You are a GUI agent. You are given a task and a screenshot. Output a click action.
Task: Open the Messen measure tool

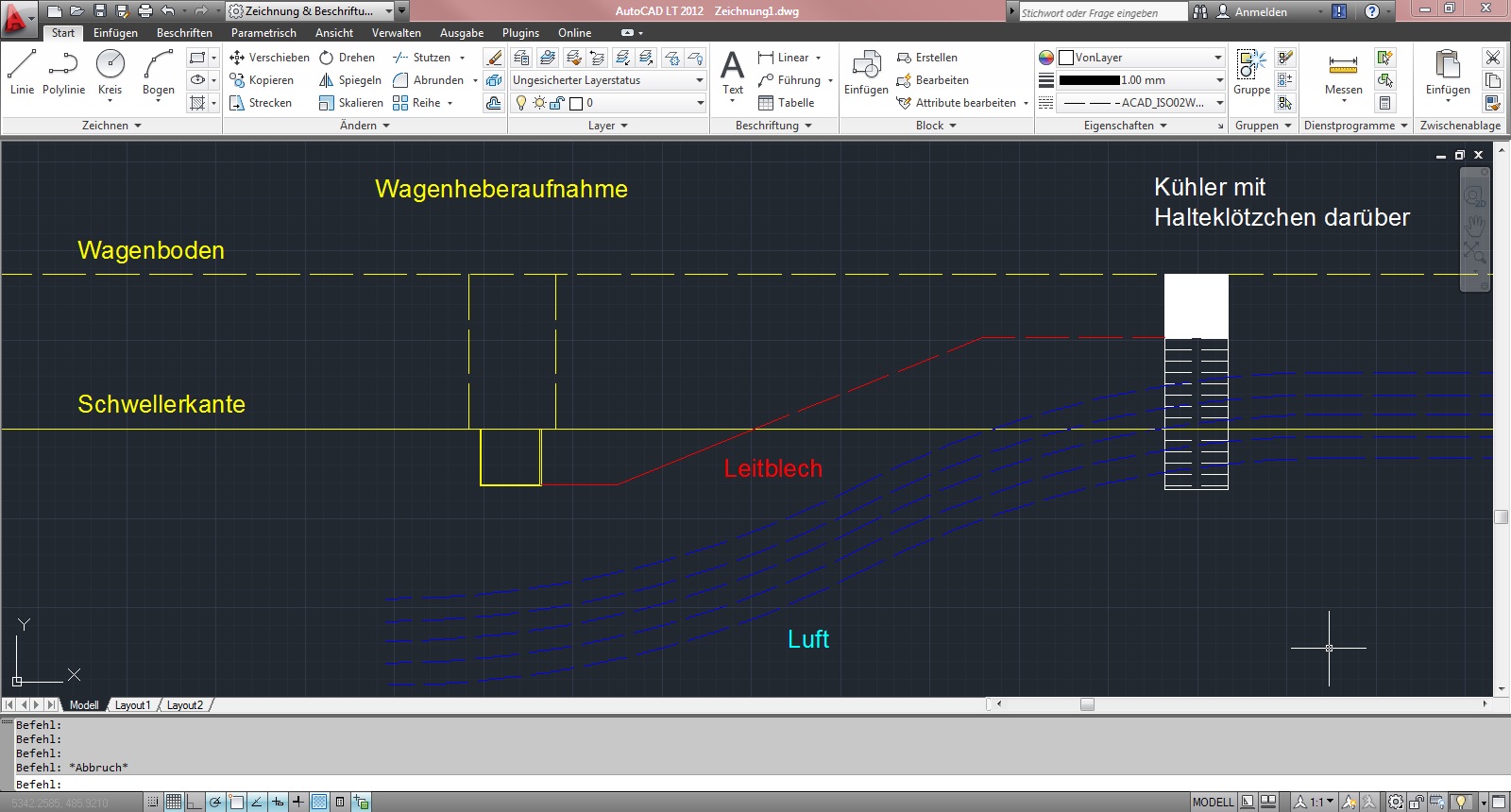pos(1343,72)
